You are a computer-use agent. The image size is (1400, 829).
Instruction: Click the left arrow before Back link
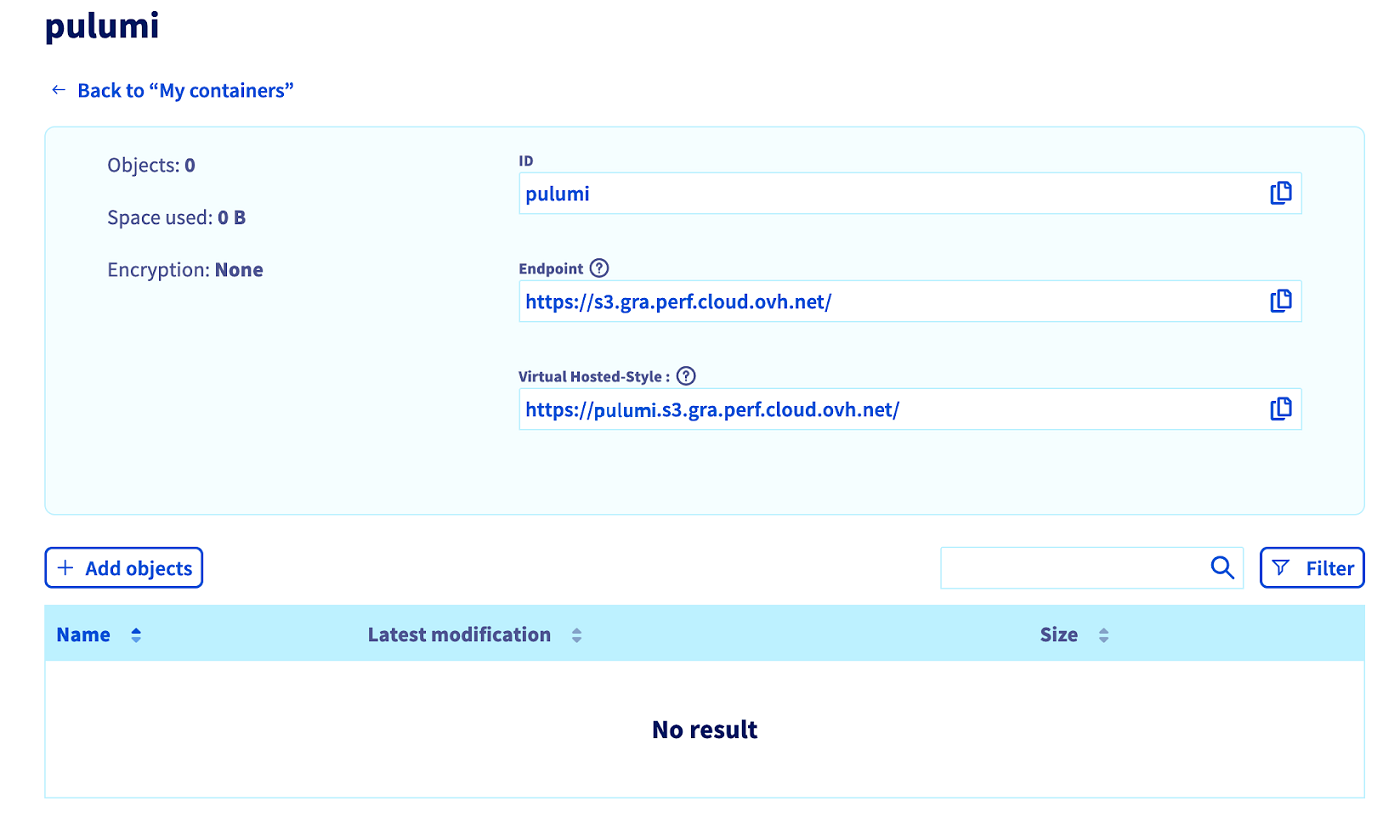coord(58,90)
